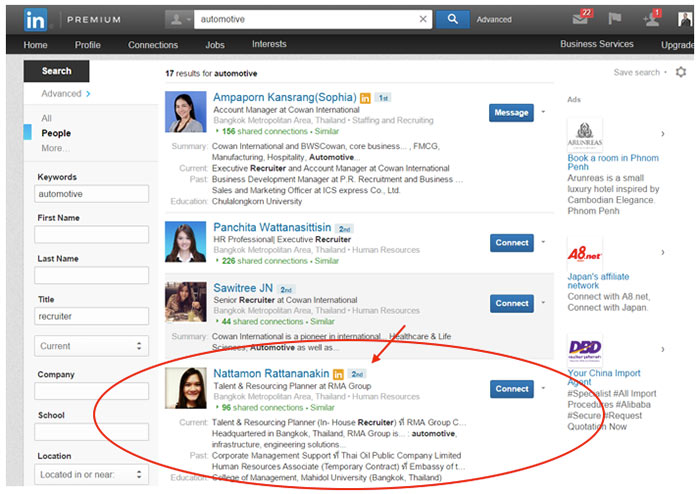The height and width of the screenshot is (494, 700).
Task: Open the Book a room in Phnom Penh ad
Action: click(612, 162)
